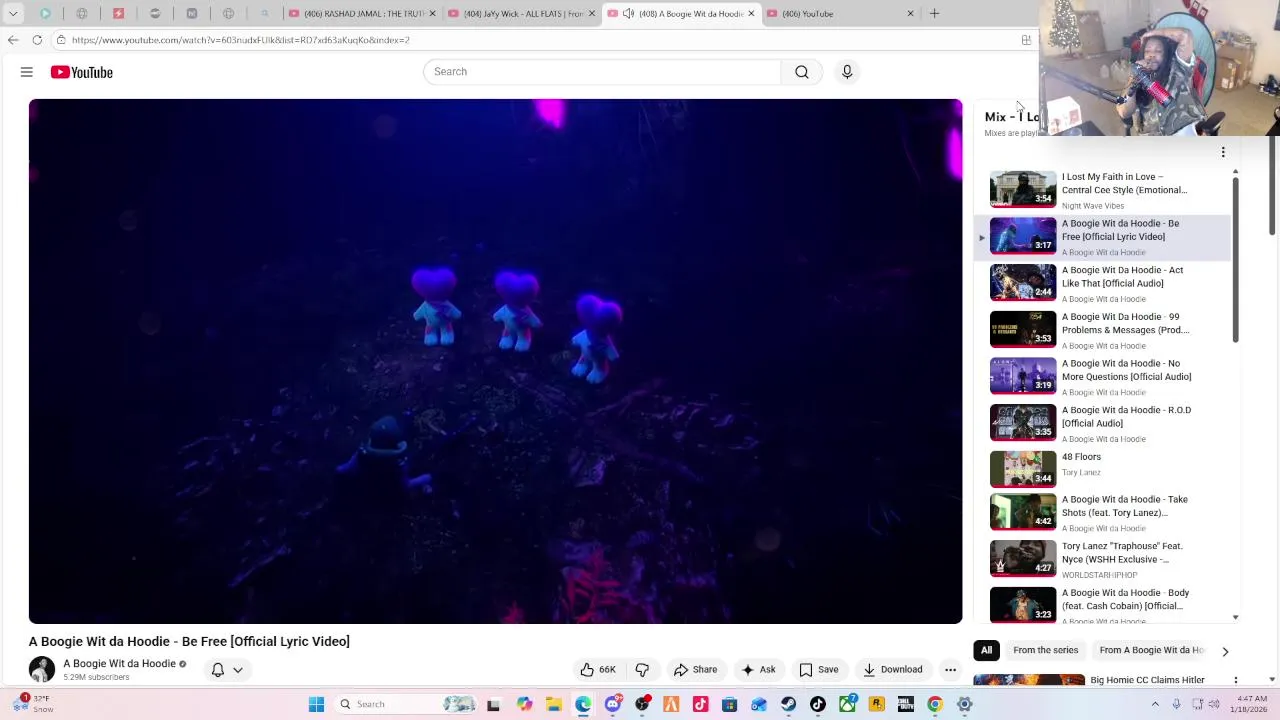Open Xbox app from the taskbar
This screenshot has width=1280, height=720.
click(x=847, y=704)
